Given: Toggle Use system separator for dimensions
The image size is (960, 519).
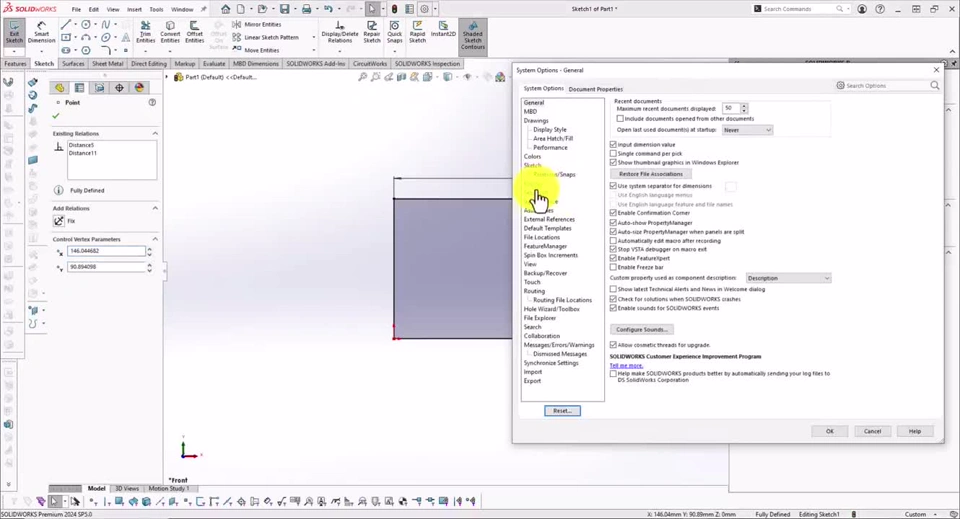Looking at the screenshot, I should 613,185.
